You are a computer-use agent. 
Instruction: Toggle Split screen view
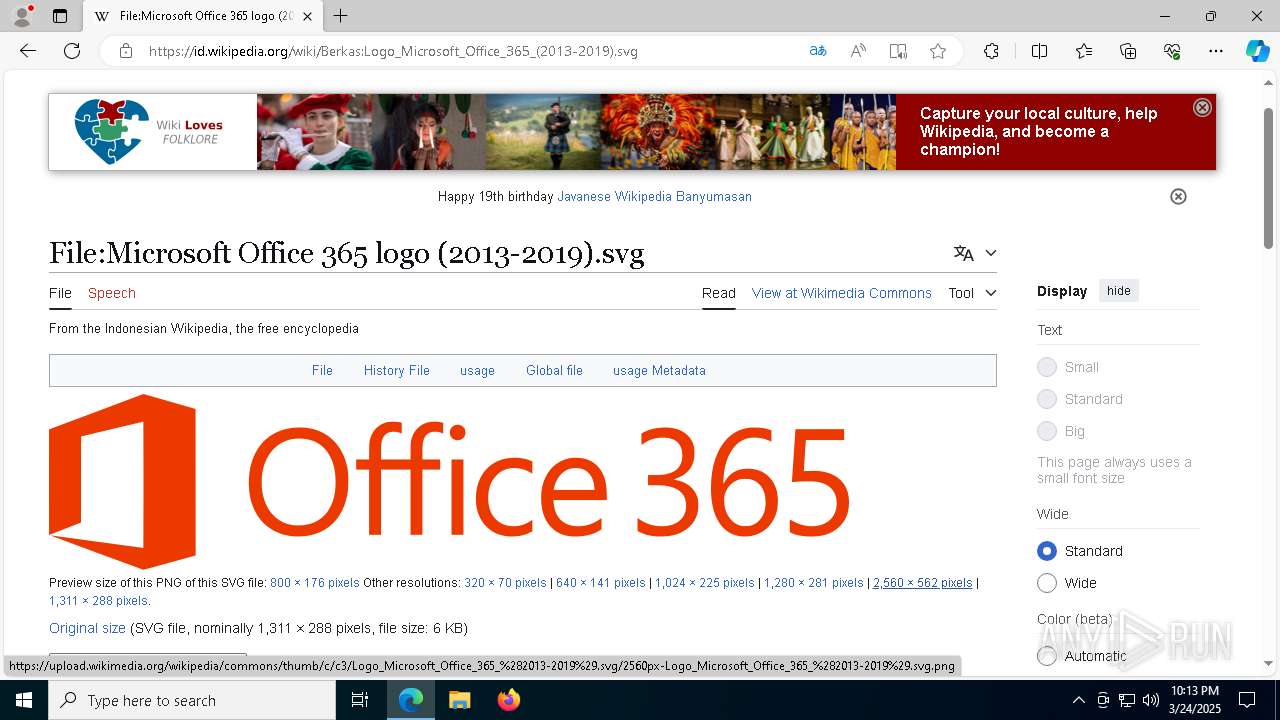1039,51
